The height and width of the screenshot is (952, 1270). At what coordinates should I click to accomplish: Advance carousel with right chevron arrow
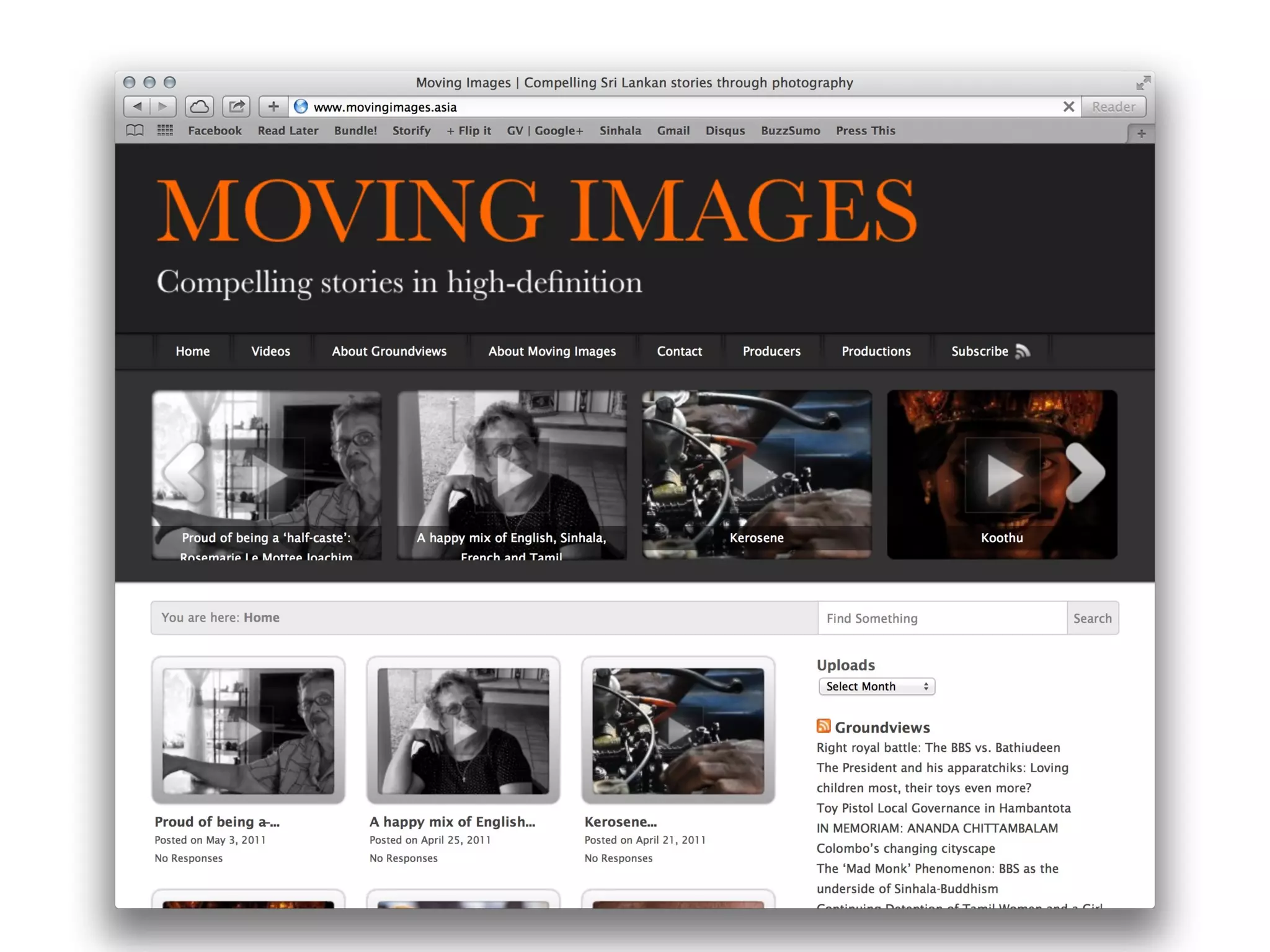click(1086, 472)
